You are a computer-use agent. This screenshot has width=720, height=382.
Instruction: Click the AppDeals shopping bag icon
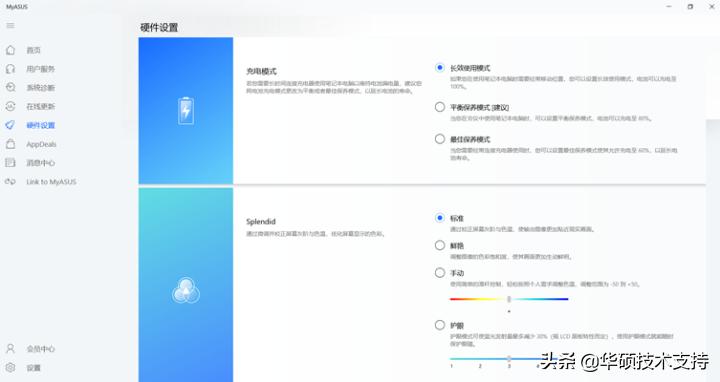10,144
